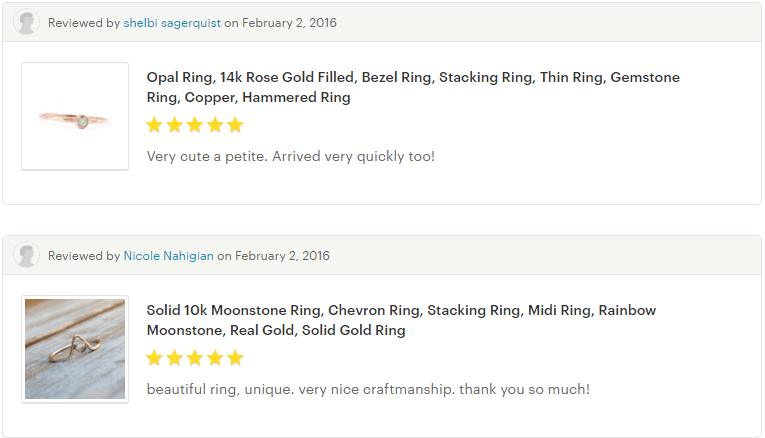Click the third star of Opal Ring review
Viewport: 765px width, 438px height.
point(195,125)
